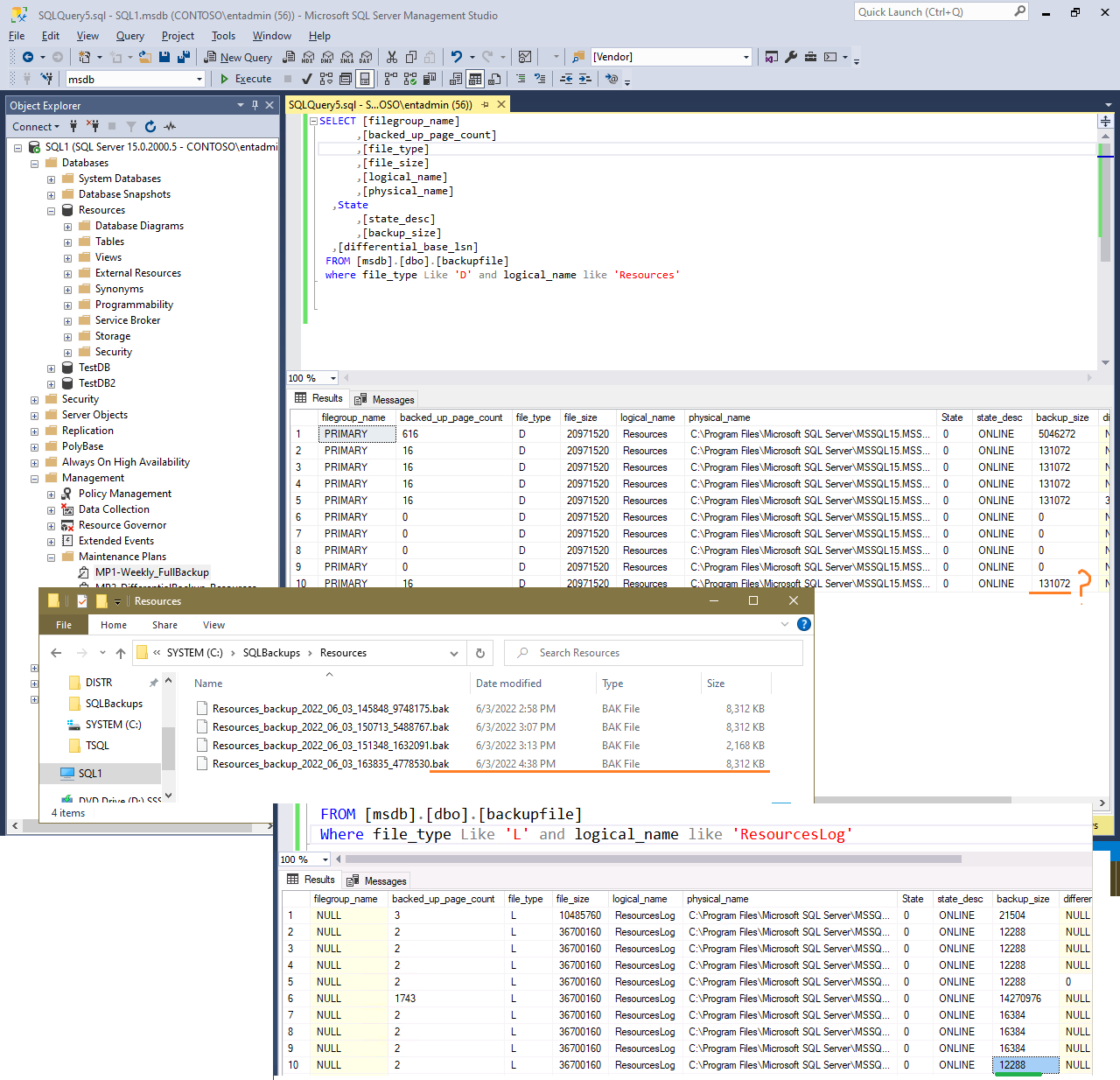Click the XMLA query icon
The width and height of the screenshot is (1120, 1080).
[346, 57]
